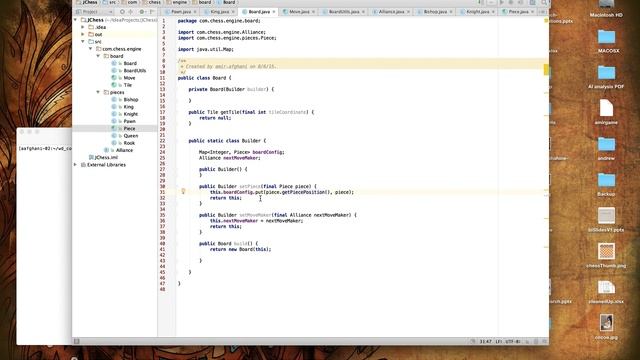Click Board class in navigation breadcrumb

(226, 2)
